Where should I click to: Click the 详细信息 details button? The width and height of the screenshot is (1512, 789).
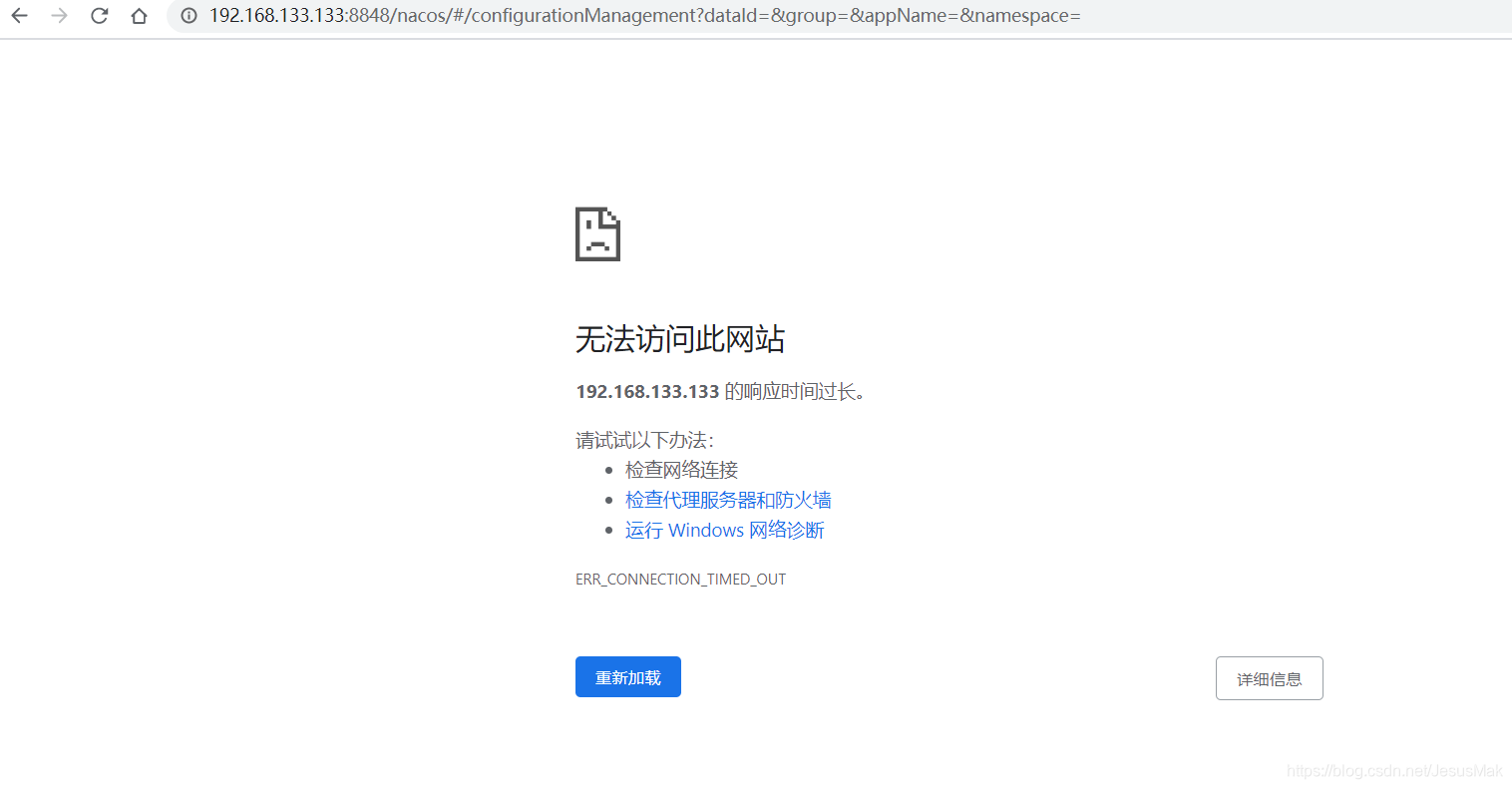[1269, 677]
